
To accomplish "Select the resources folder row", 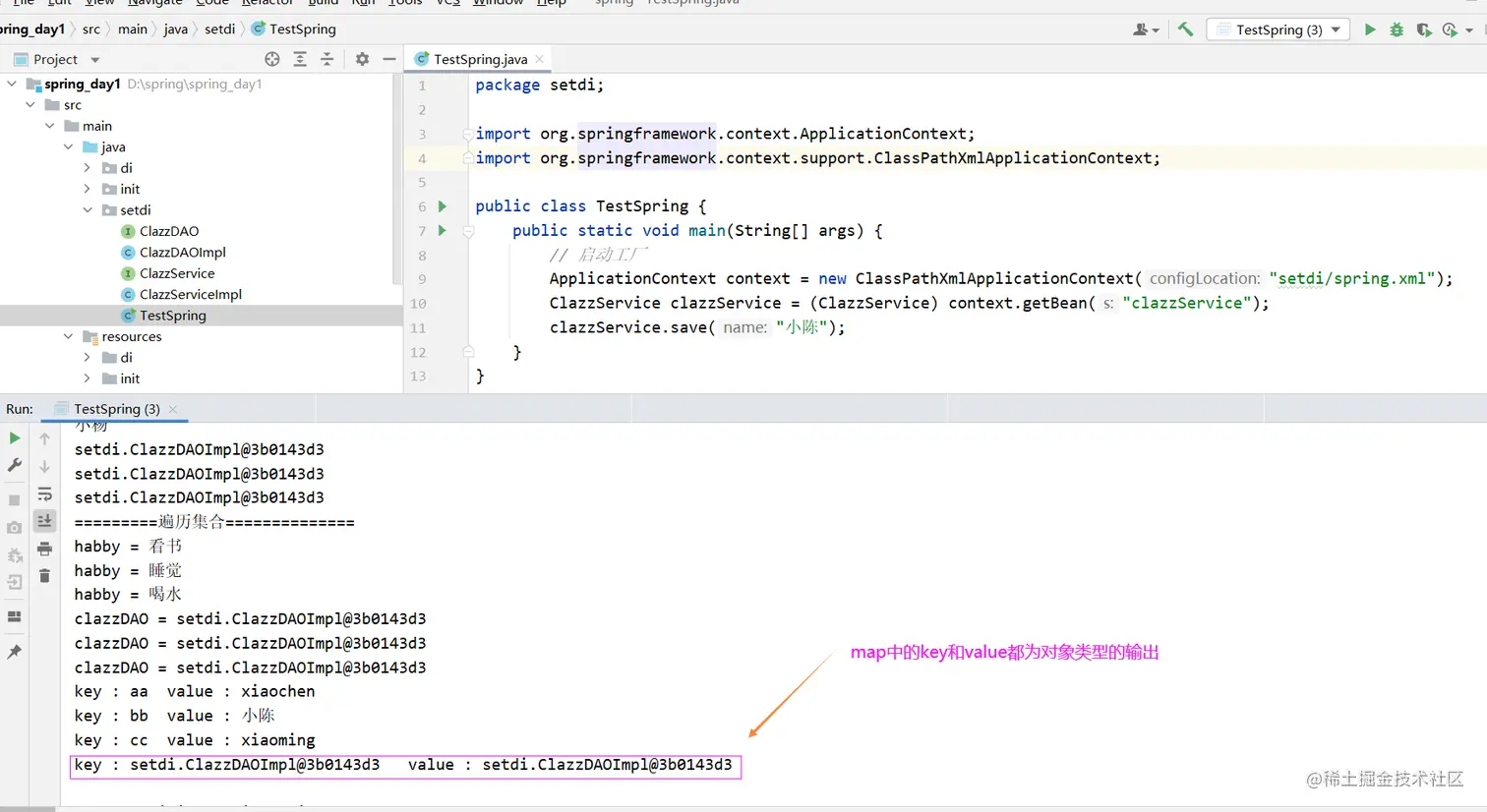I will pos(202,336).
